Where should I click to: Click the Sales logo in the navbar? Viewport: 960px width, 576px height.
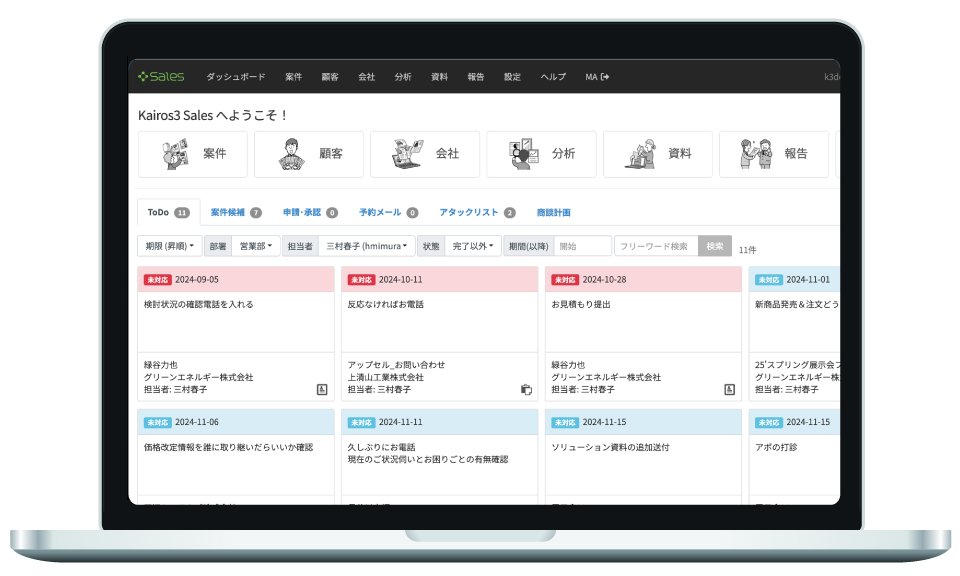pos(161,77)
